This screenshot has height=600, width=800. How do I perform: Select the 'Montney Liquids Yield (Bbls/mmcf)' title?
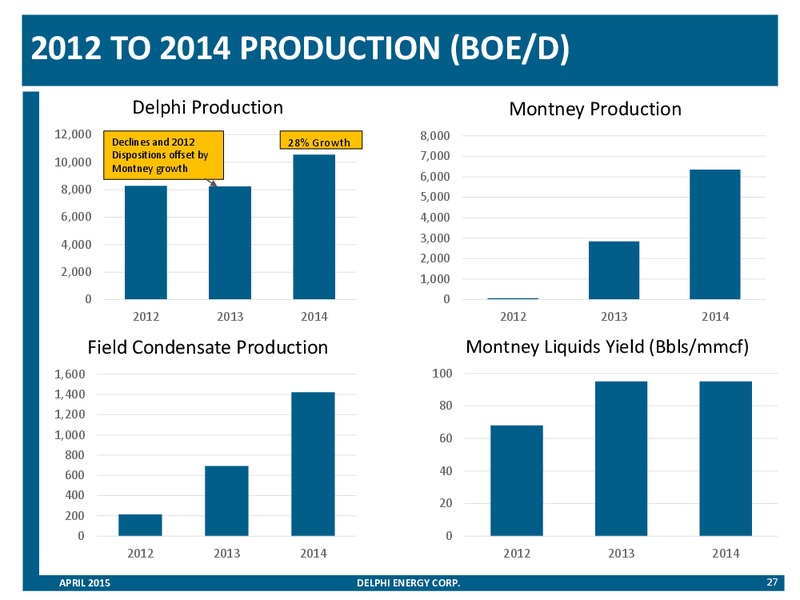coord(607,347)
